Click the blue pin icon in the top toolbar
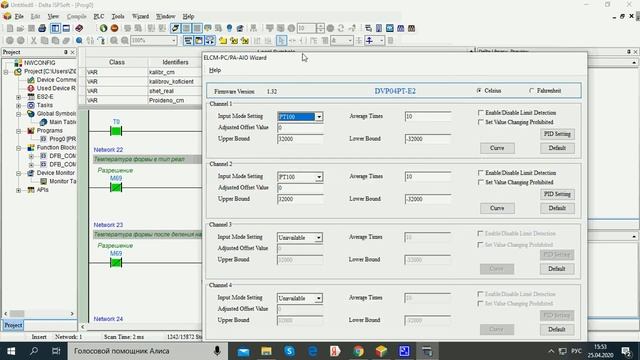This screenshot has width=640, height=360. [x=229, y=28]
